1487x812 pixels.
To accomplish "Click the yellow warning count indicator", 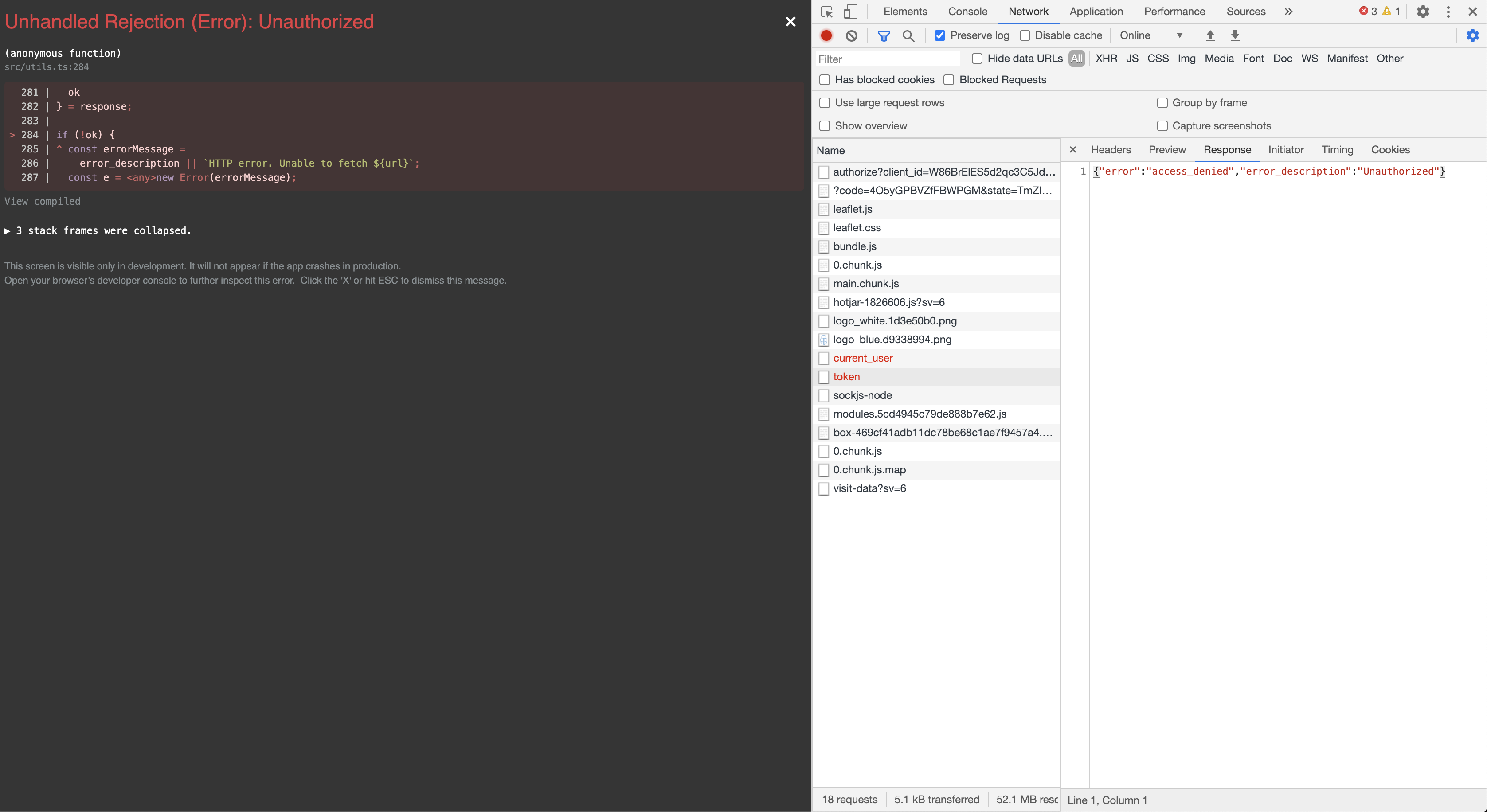I will coord(1391,12).
